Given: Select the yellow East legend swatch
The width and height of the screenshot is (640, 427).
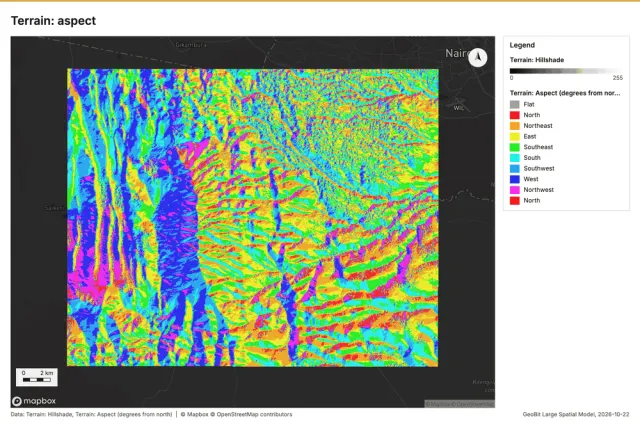Looking at the screenshot, I should 515,136.
